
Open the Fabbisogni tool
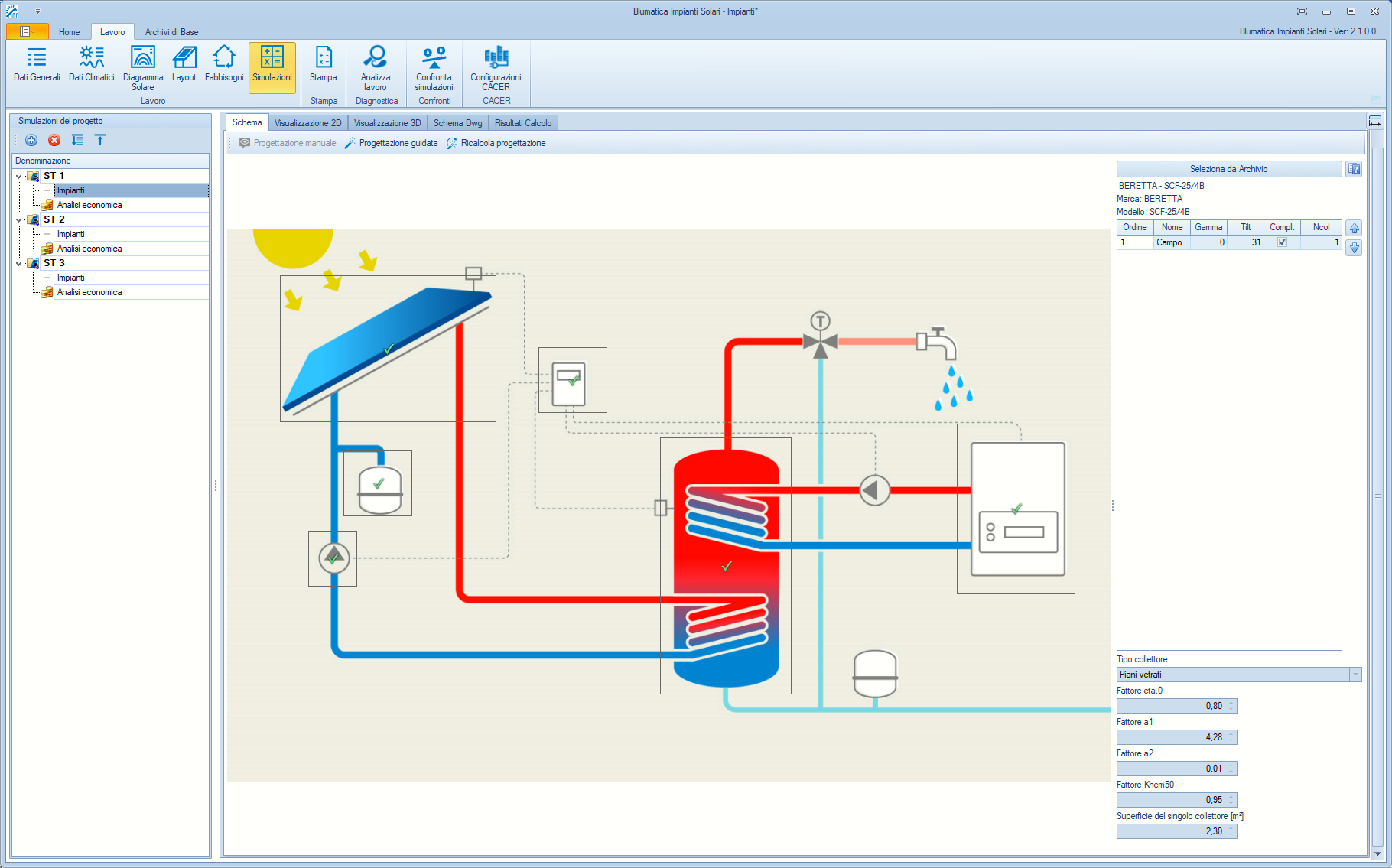[x=224, y=64]
